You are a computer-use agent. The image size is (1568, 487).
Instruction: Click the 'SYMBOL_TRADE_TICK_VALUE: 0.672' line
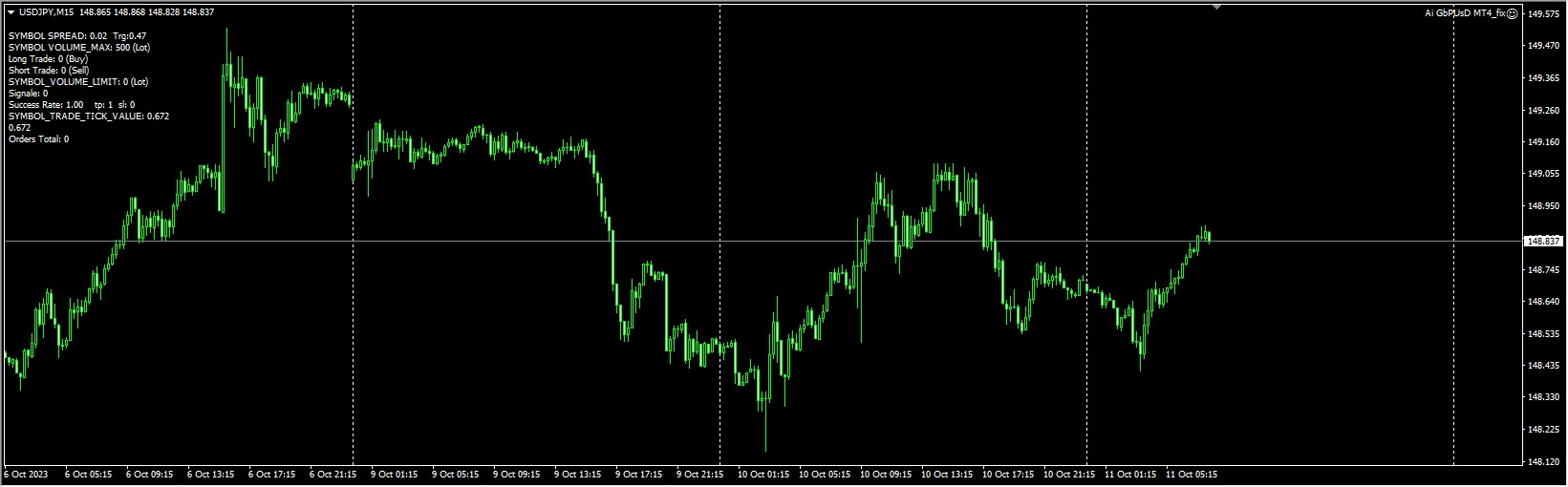pyautogui.click(x=89, y=116)
